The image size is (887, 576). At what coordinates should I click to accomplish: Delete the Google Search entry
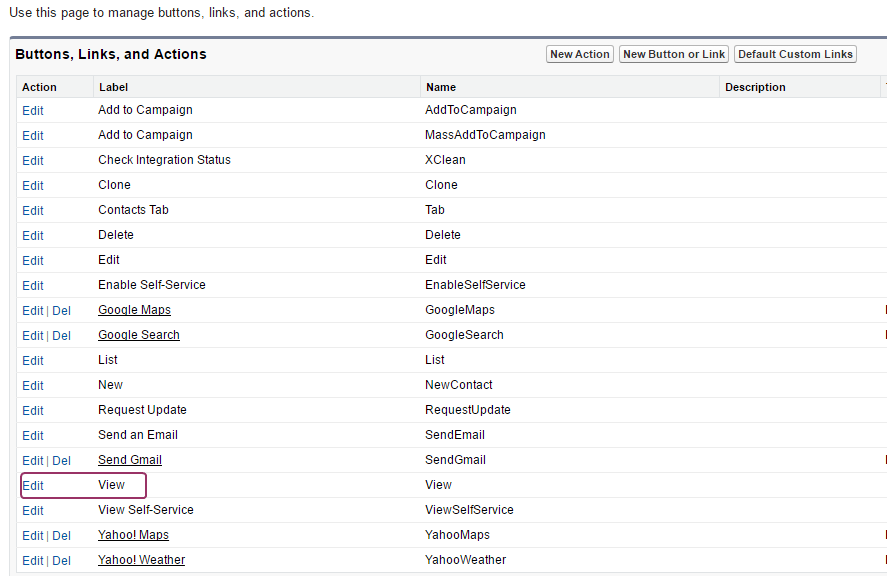(x=61, y=336)
